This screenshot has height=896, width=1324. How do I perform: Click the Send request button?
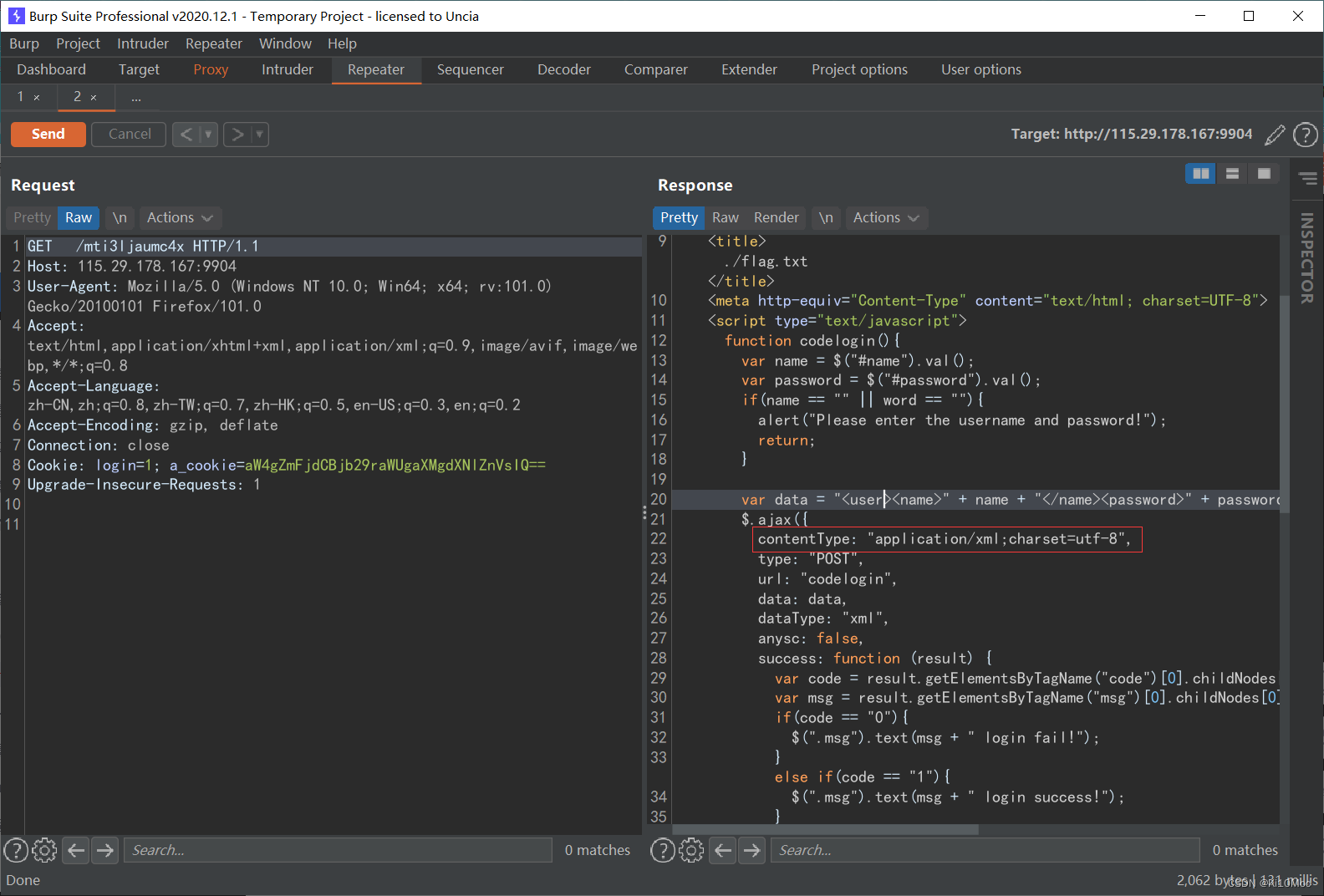coord(48,134)
